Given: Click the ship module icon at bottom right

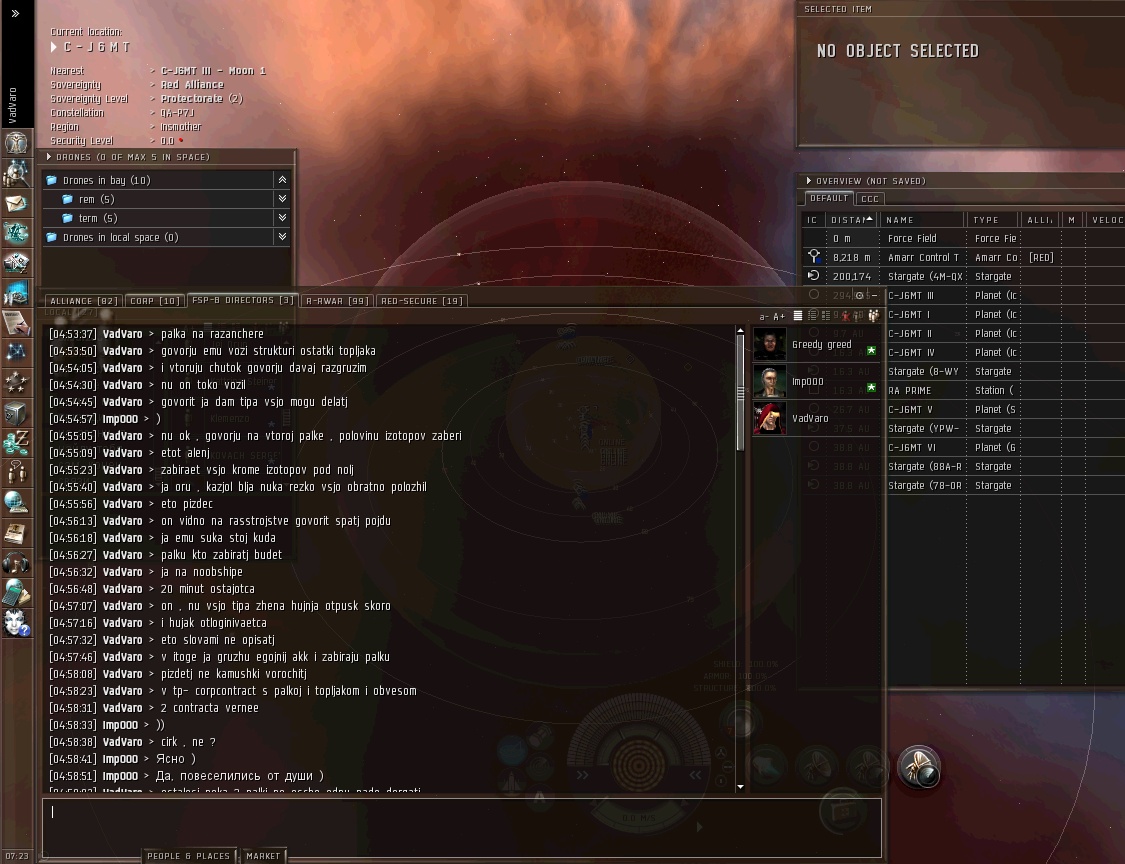Looking at the screenshot, I should 918,768.
